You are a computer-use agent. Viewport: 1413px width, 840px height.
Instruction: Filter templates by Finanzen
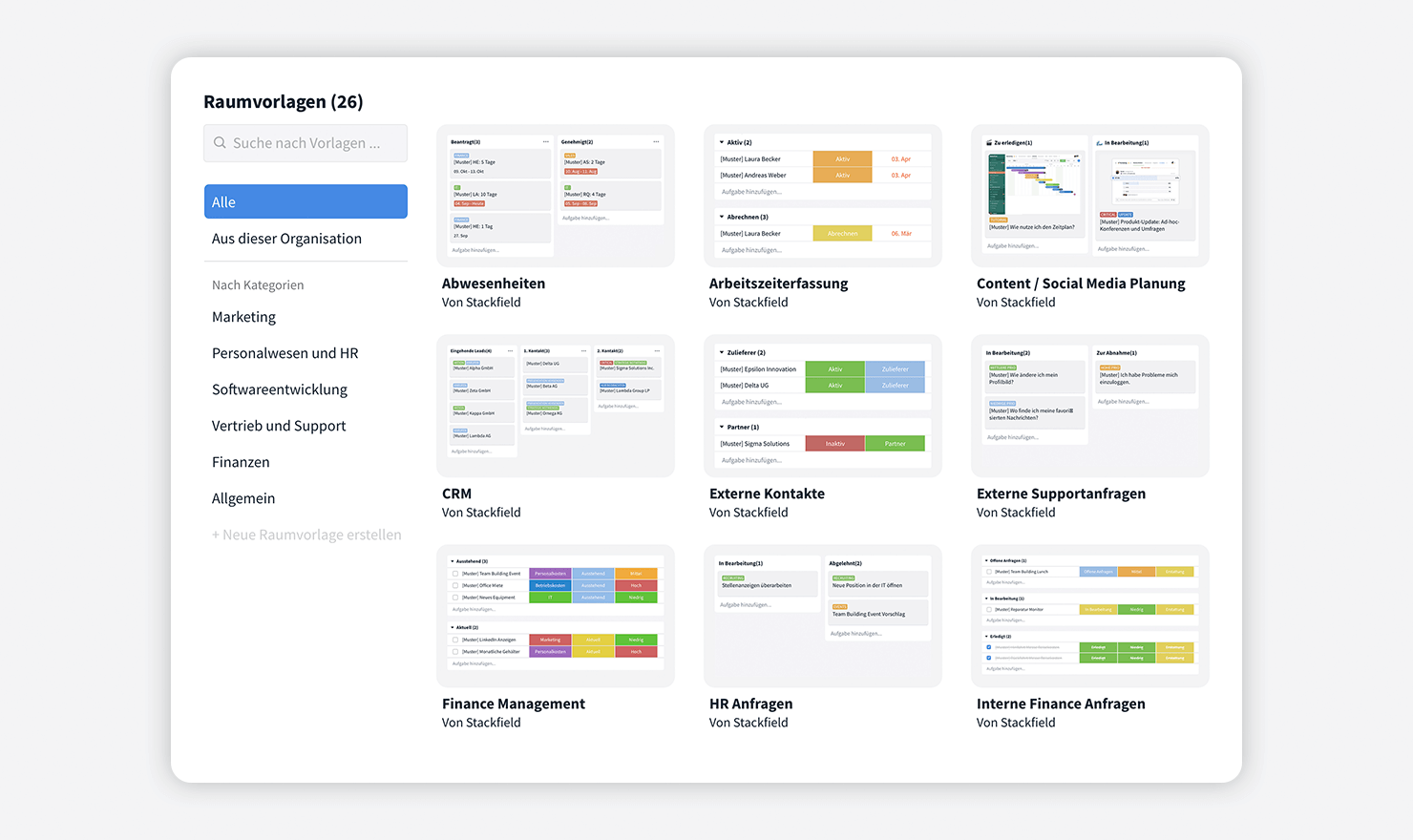tap(241, 462)
